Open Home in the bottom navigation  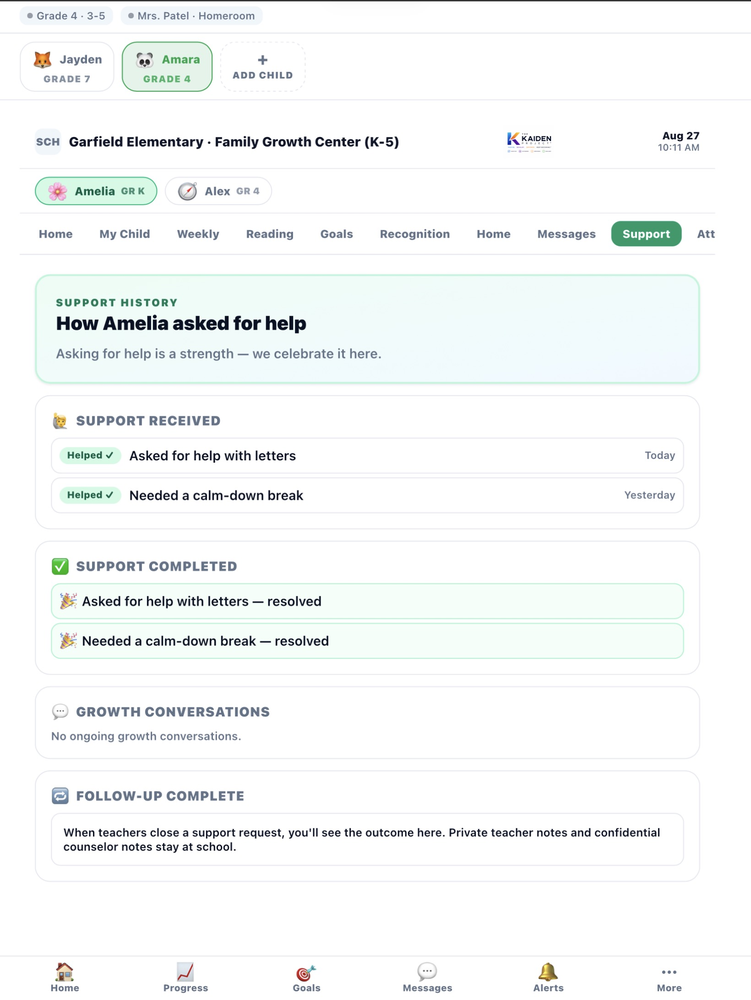[64, 977]
